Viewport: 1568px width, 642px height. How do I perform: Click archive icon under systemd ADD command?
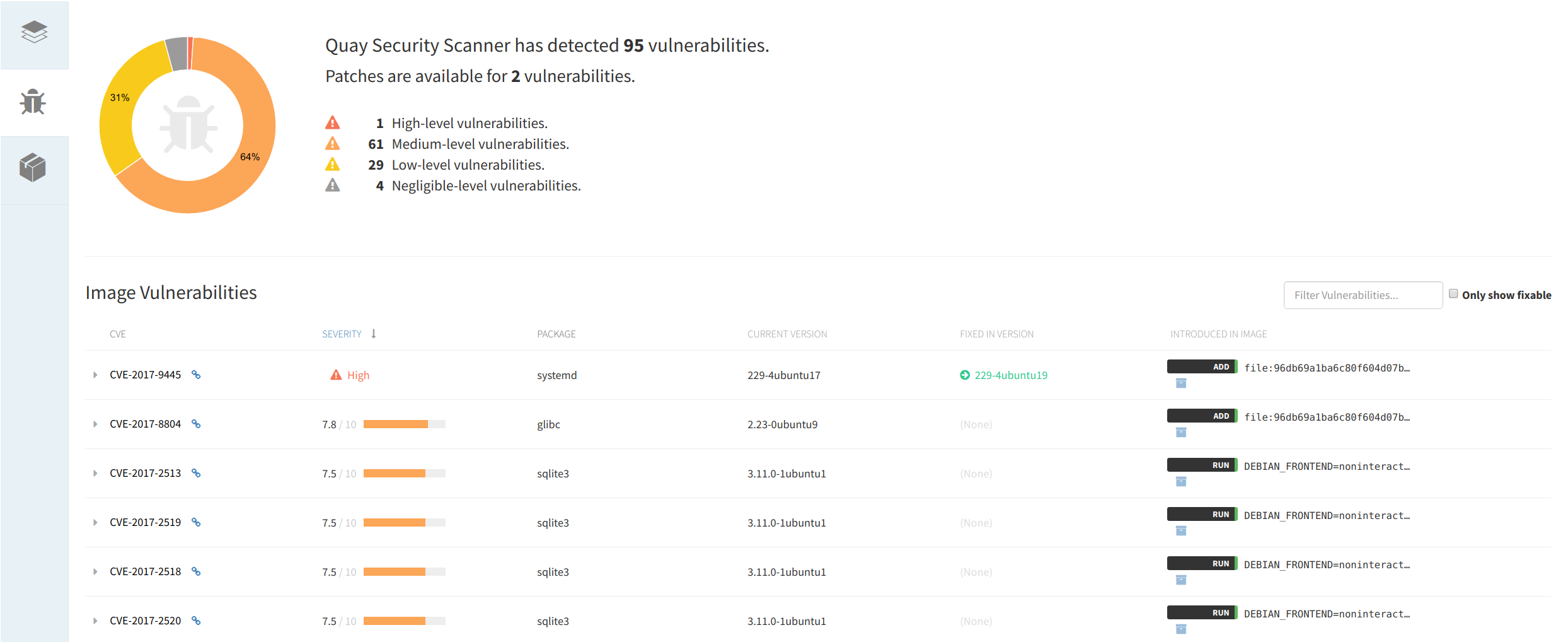(x=1181, y=383)
